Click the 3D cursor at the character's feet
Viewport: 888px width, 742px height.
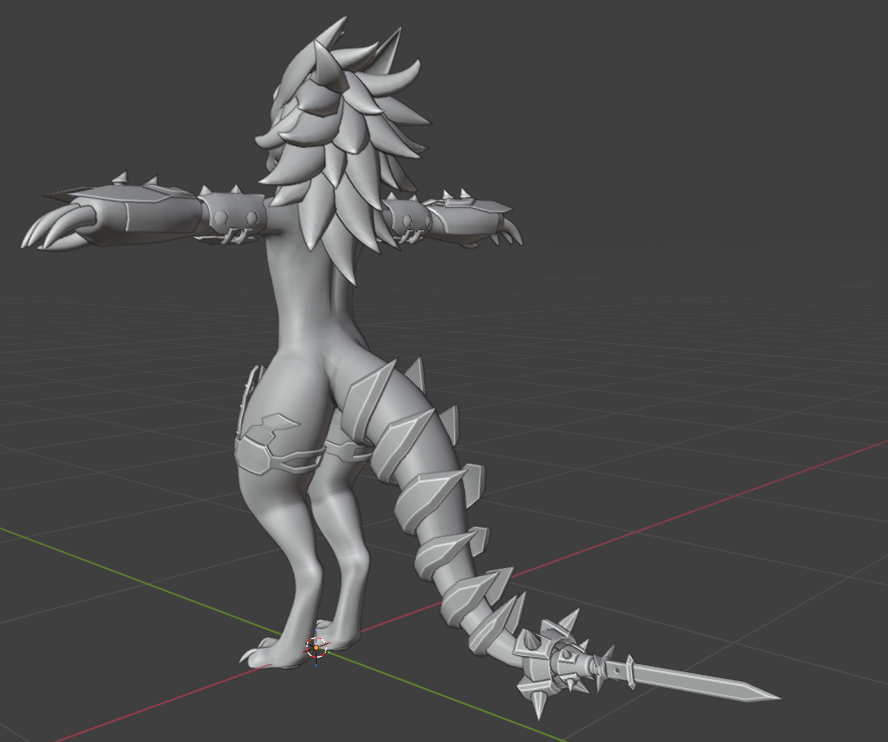click(316, 648)
